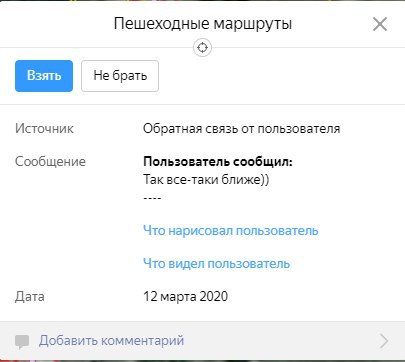Click the Обратная связь от пользователя text
The image size is (405, 362).
point(242,129)
